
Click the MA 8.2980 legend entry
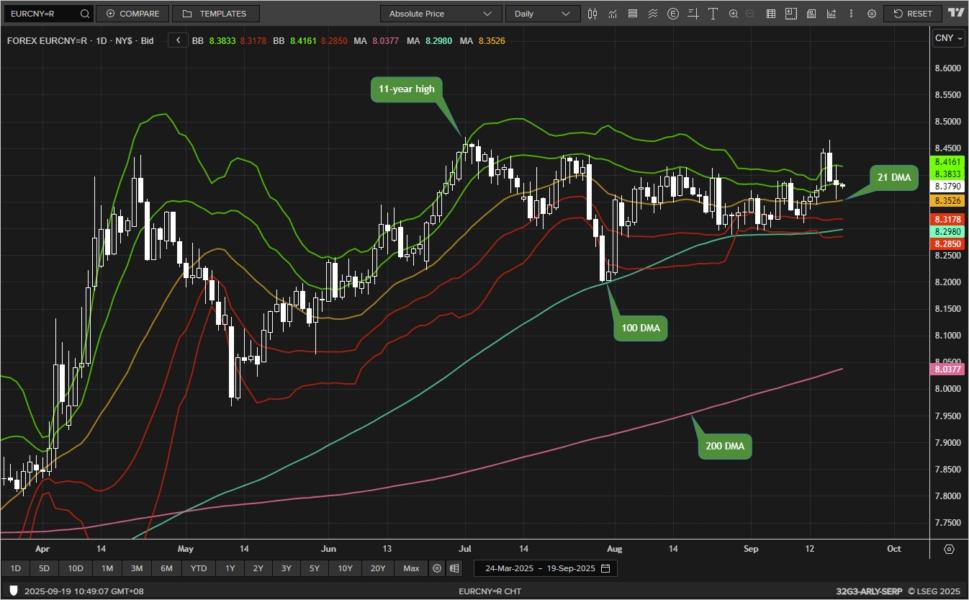[x=429, y=41]
